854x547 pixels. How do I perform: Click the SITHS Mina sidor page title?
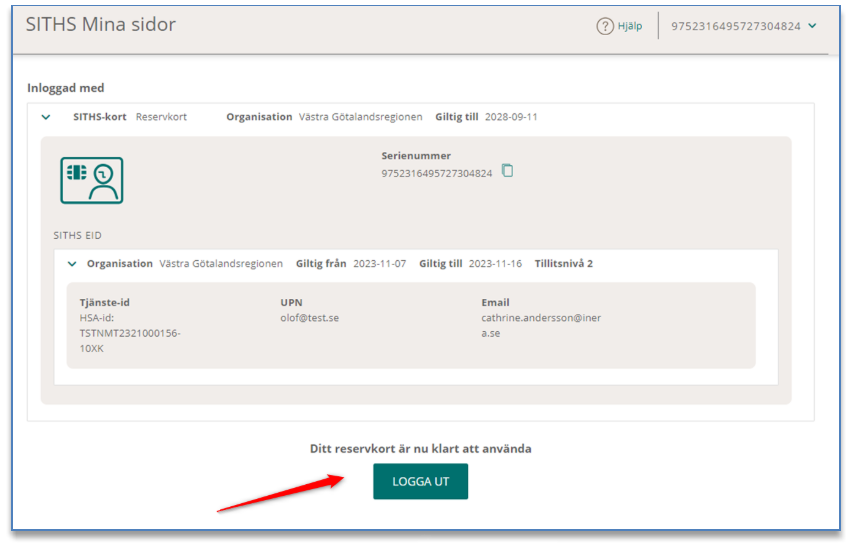point(100,25)
